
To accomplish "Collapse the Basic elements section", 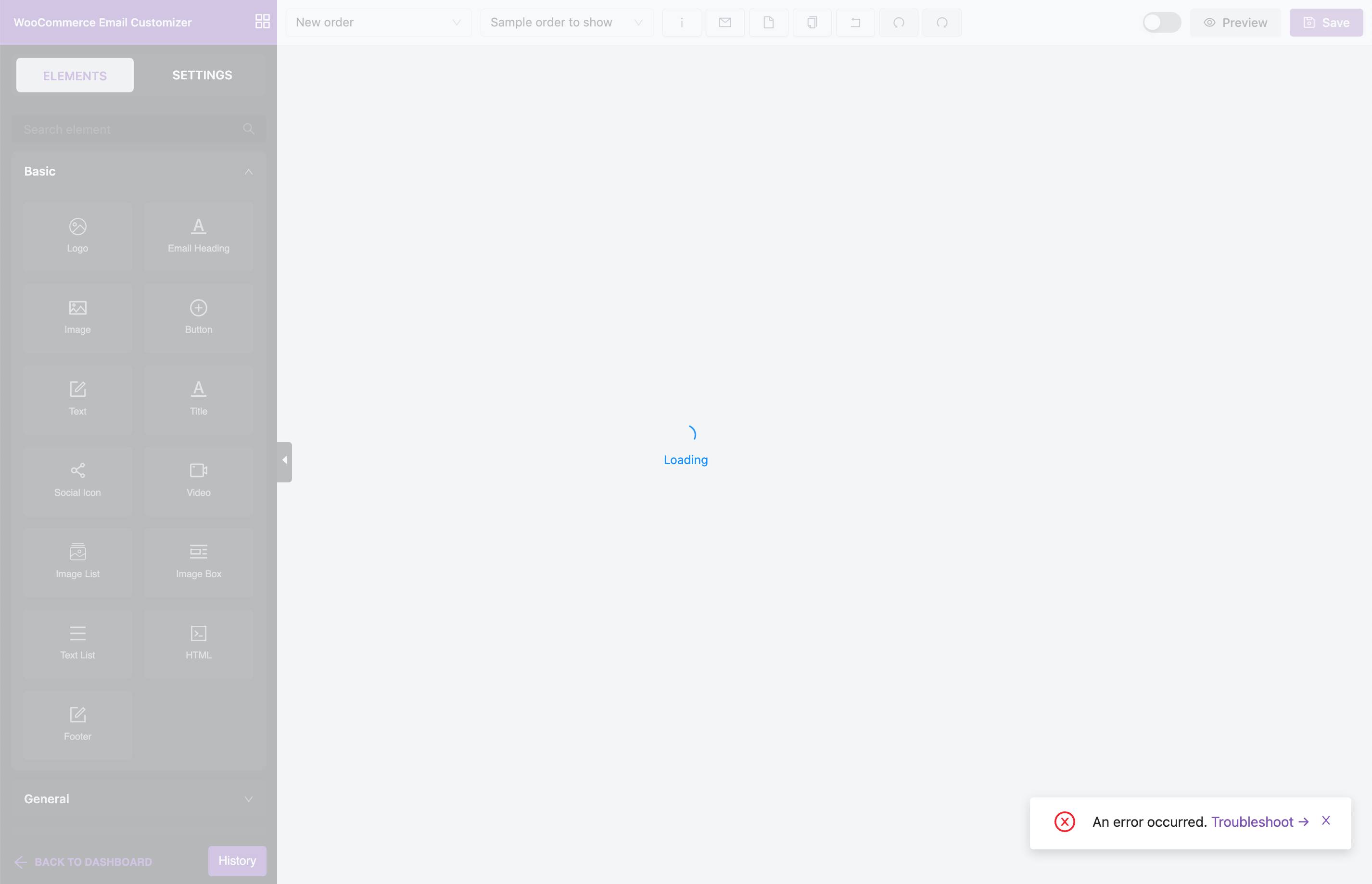I will tap(249, 172).
